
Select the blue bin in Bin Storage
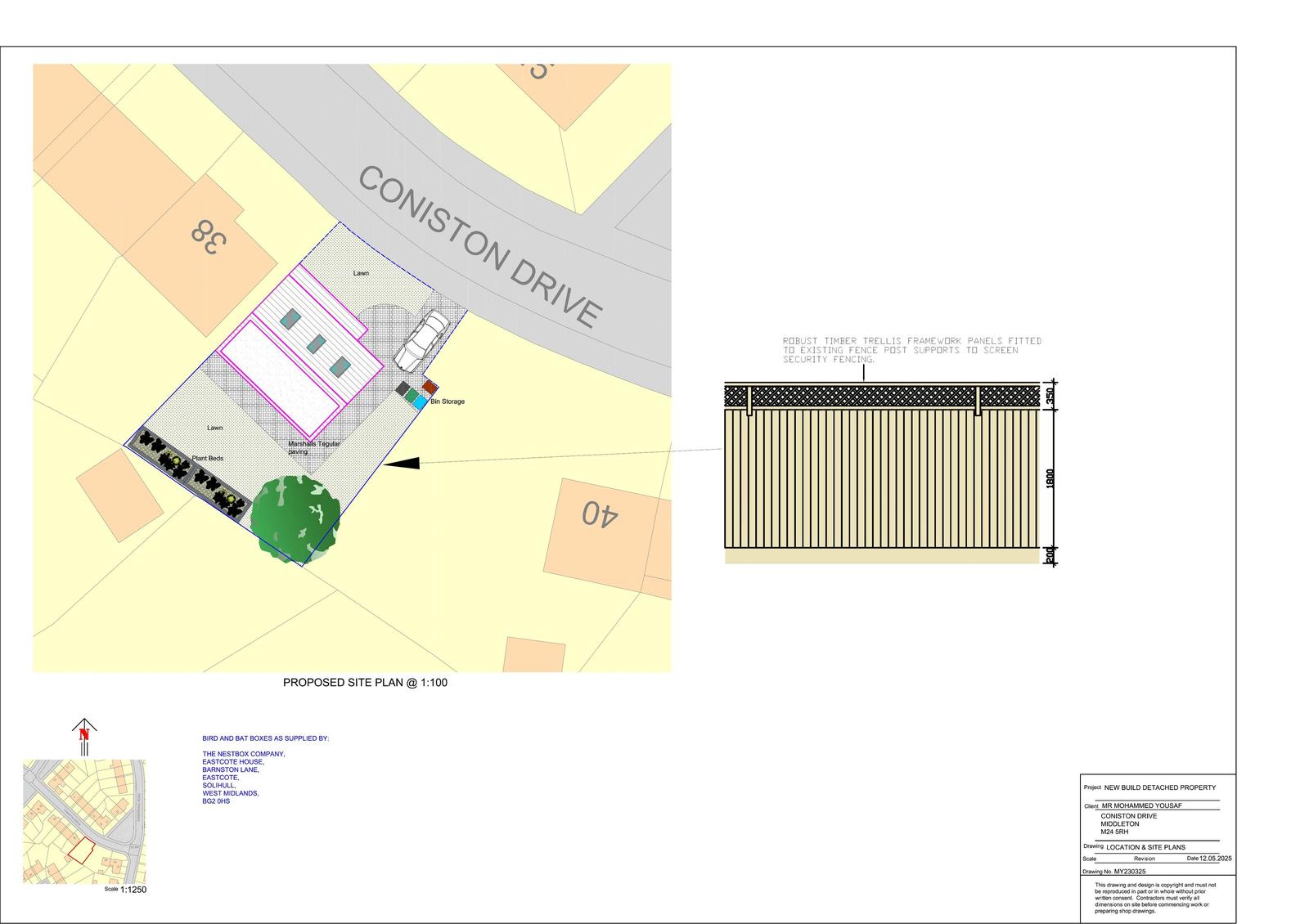(x=419, y=401)
